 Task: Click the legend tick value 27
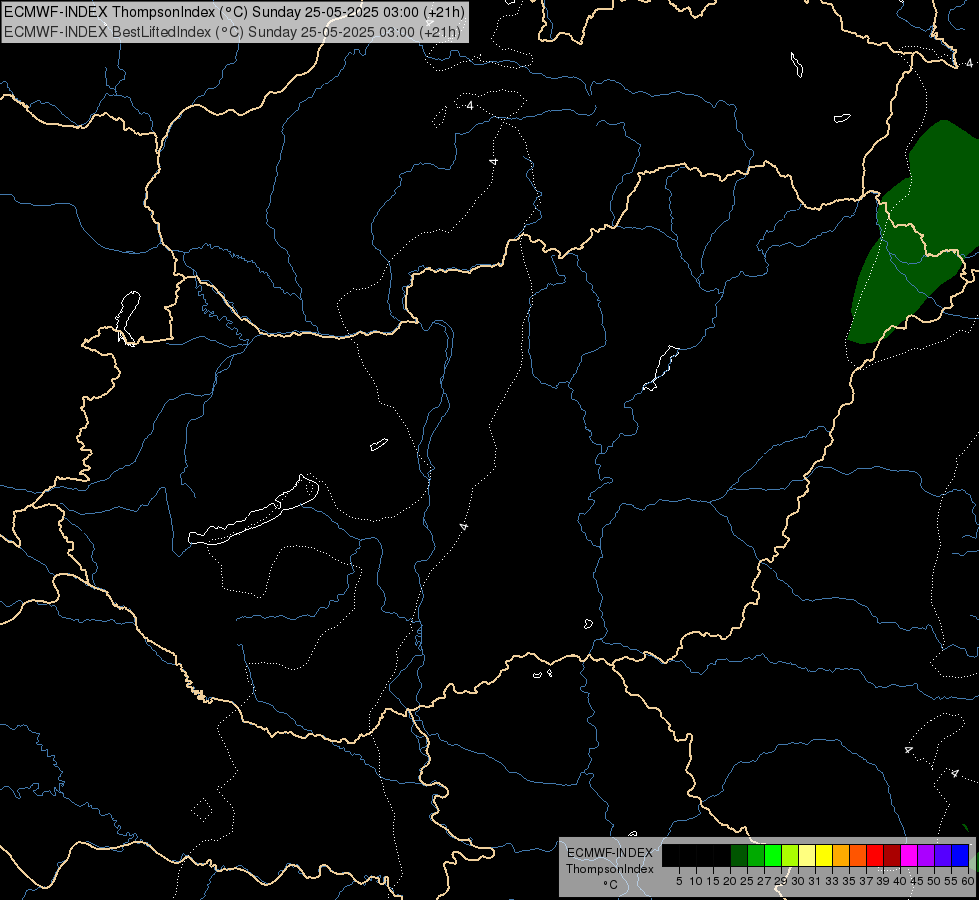coord(764,881)
